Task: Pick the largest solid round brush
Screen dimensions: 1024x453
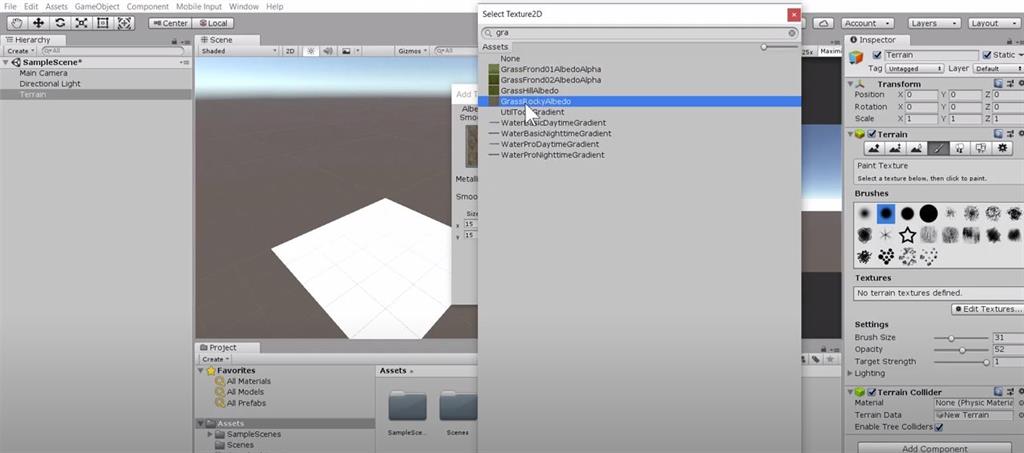Action: pos(928,213)
